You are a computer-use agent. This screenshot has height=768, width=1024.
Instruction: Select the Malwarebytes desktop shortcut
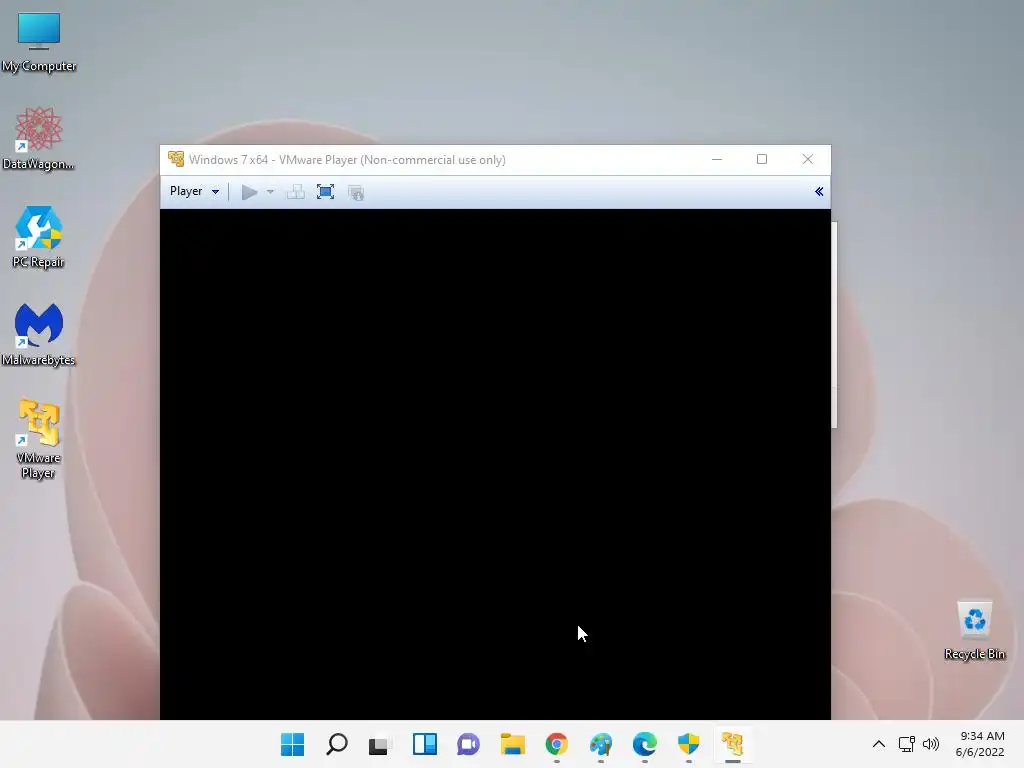[39, 334]
